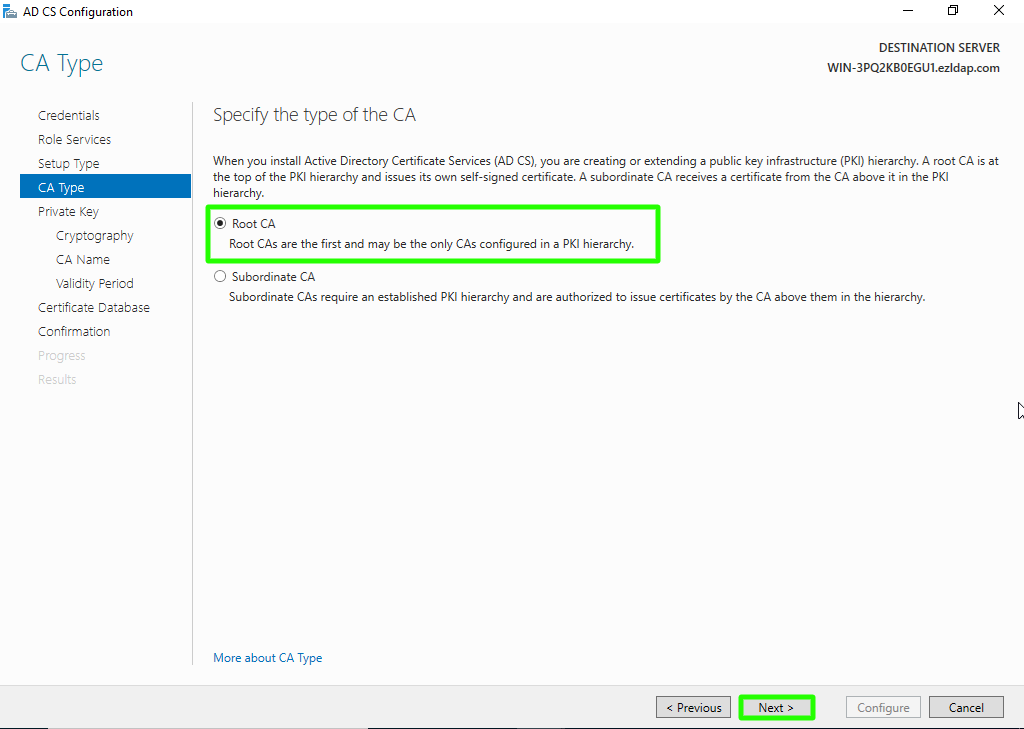Go to the Credentials step

tap(69, 116)
